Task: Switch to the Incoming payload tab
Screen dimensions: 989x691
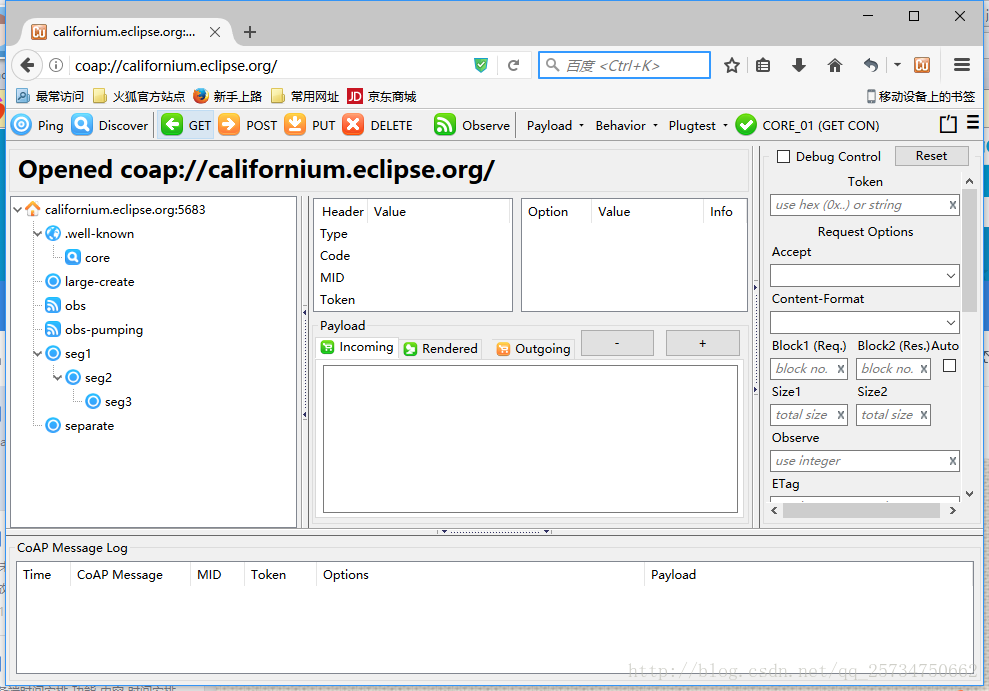Action: (x=357, y=347)
